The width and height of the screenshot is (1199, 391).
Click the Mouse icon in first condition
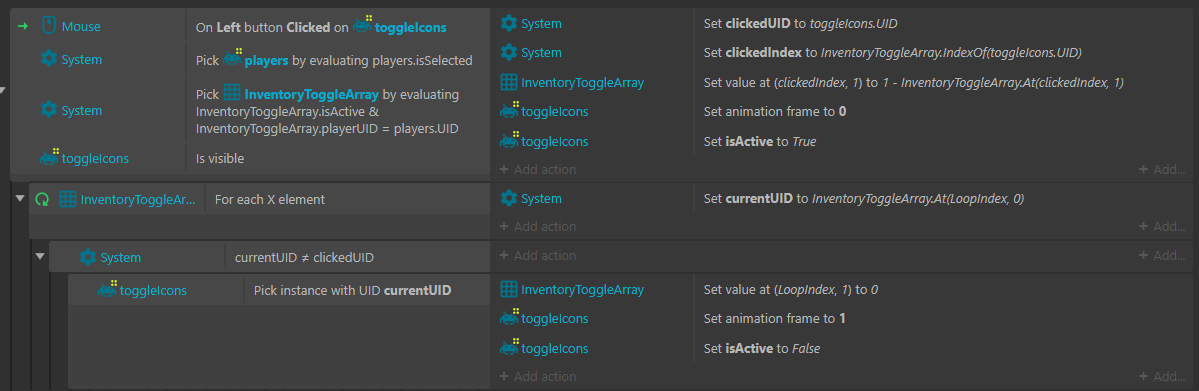pos(48,26)
